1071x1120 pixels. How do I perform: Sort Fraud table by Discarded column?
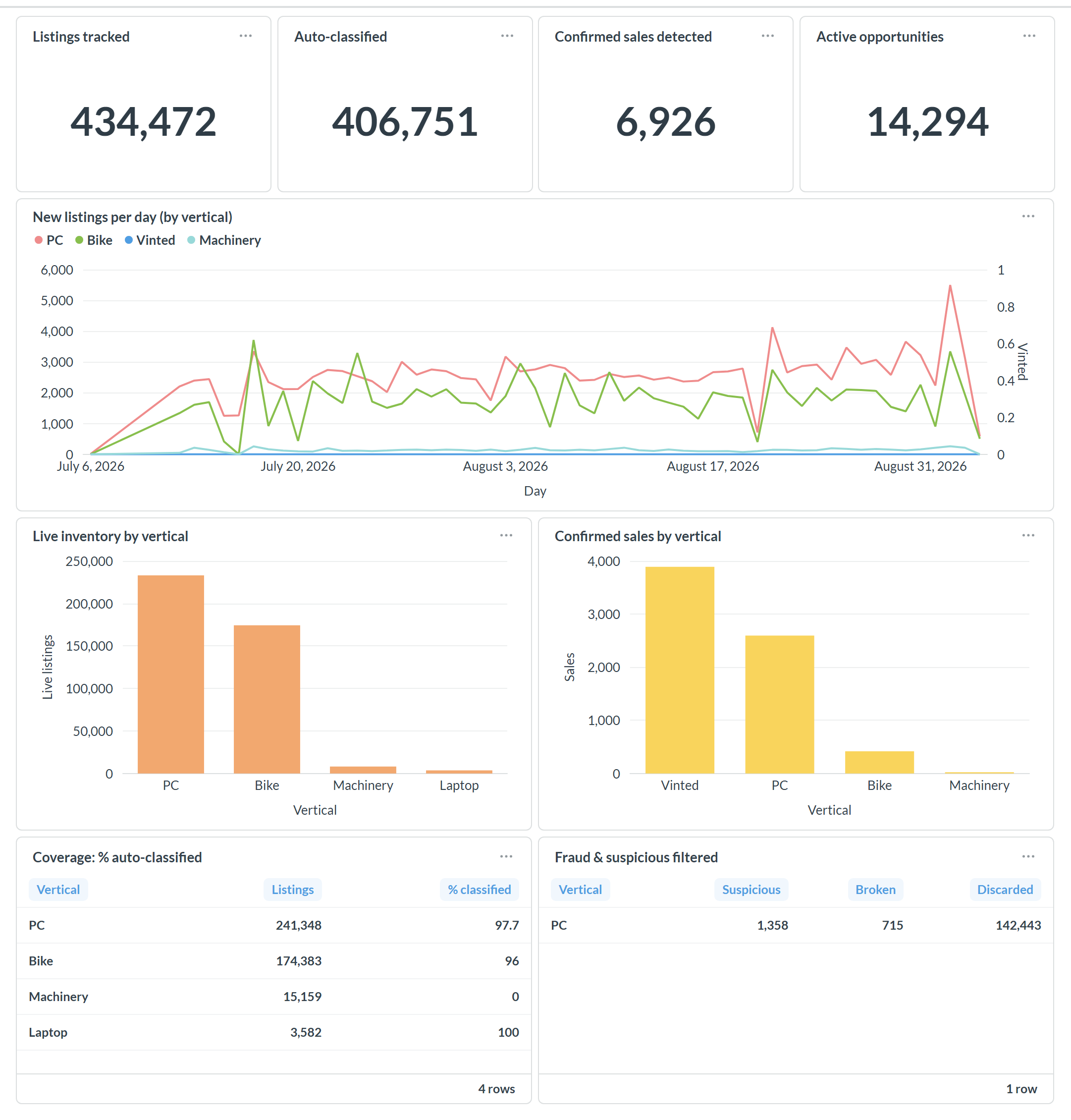[x=1005, y=890]
